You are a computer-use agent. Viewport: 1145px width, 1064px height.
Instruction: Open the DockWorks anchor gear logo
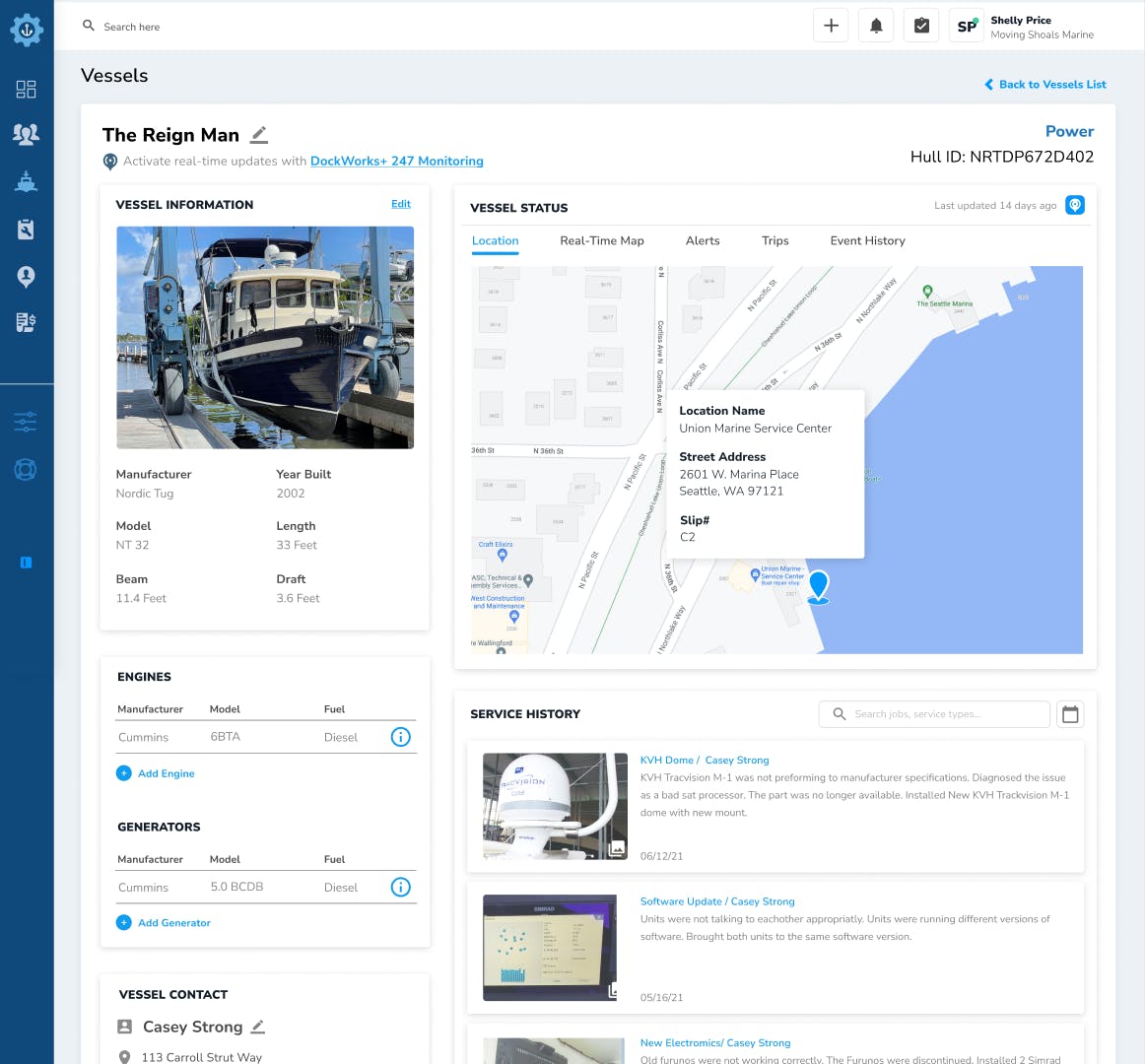27,30
